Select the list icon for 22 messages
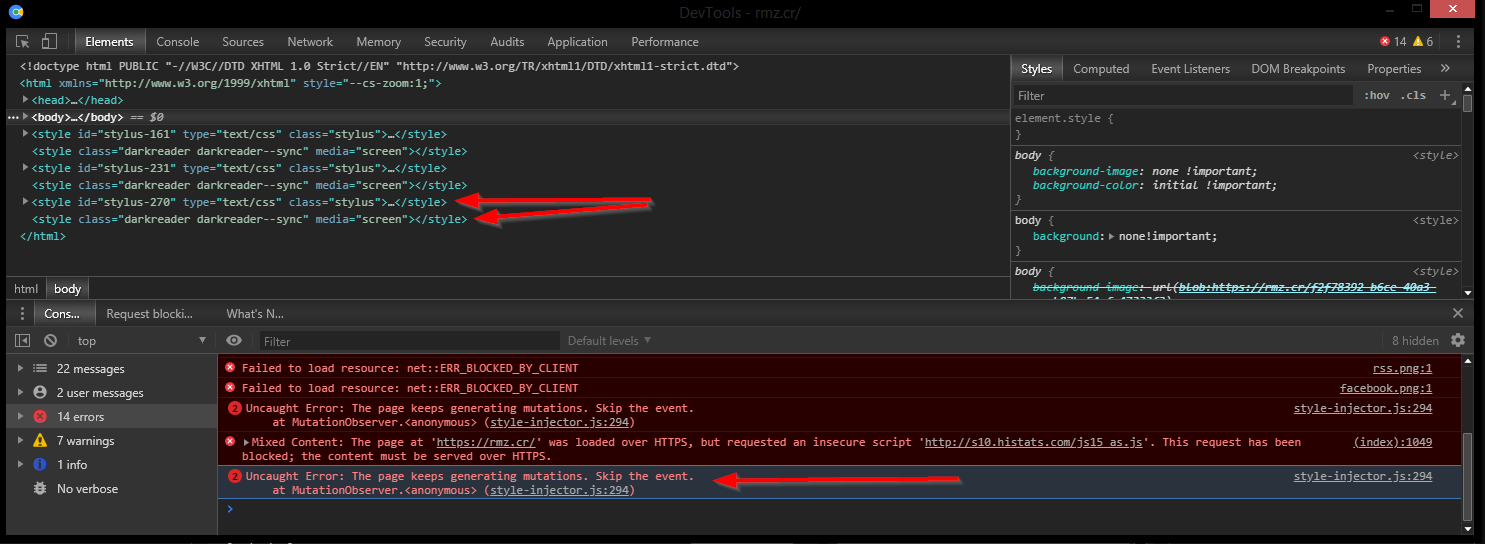The height and width of the screenshot is (544, 1485). pos(40,368)
